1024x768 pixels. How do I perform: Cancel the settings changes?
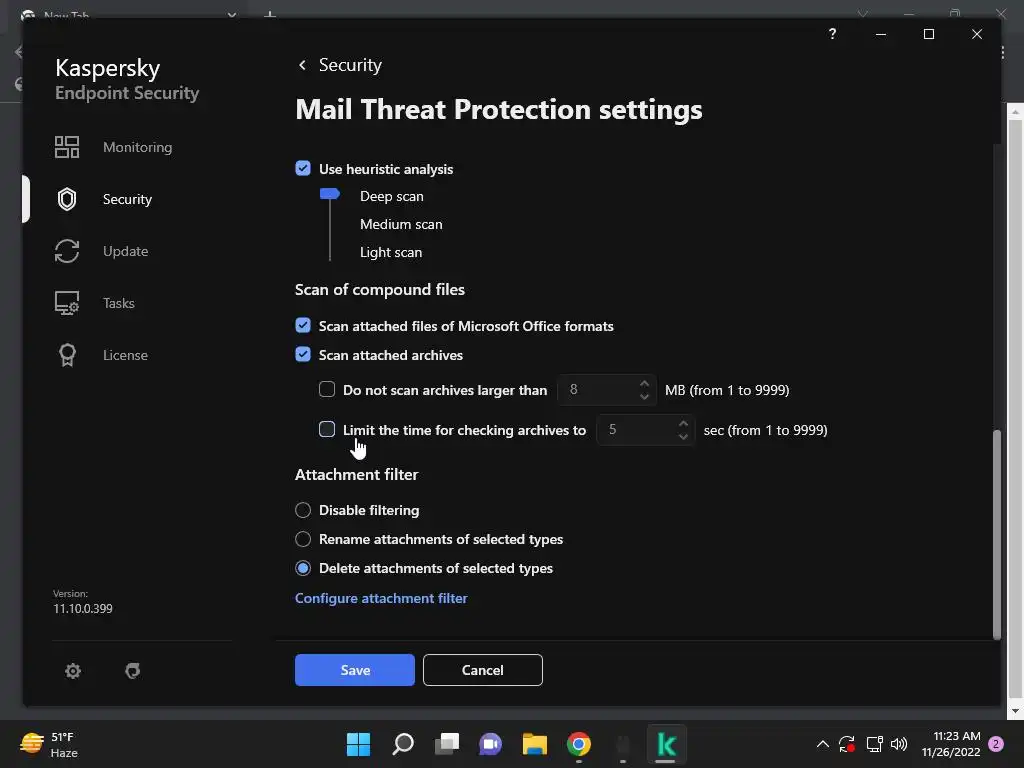(483, 670)
